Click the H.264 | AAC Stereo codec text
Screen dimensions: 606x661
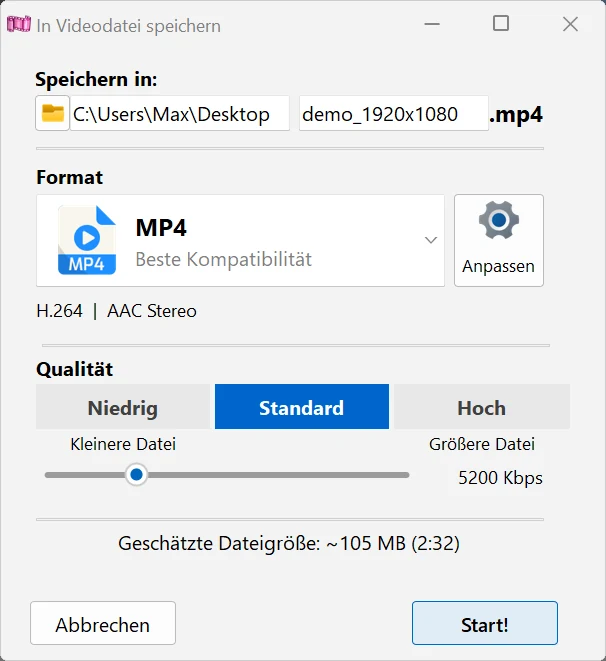[x=116, y=311]
